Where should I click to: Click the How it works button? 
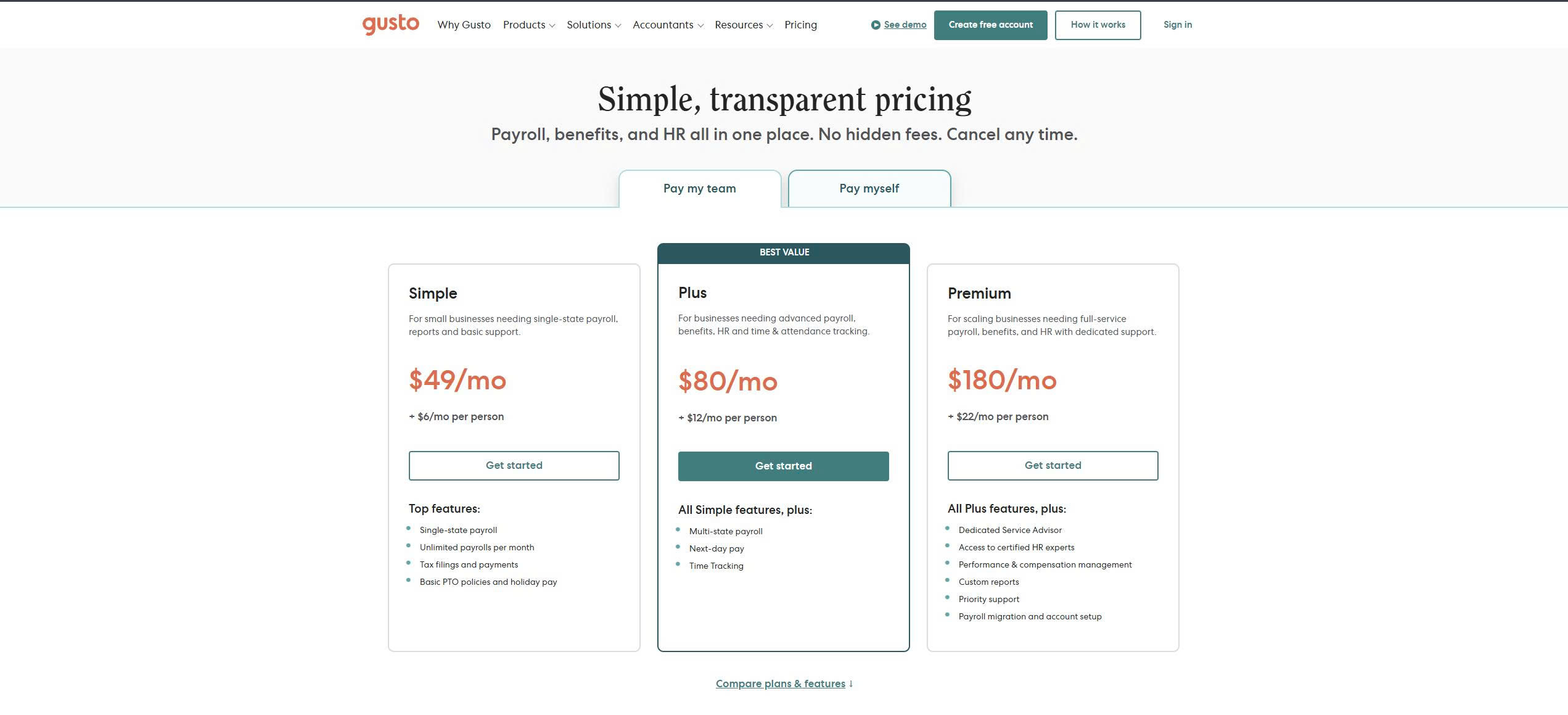tap(1098, 25)
